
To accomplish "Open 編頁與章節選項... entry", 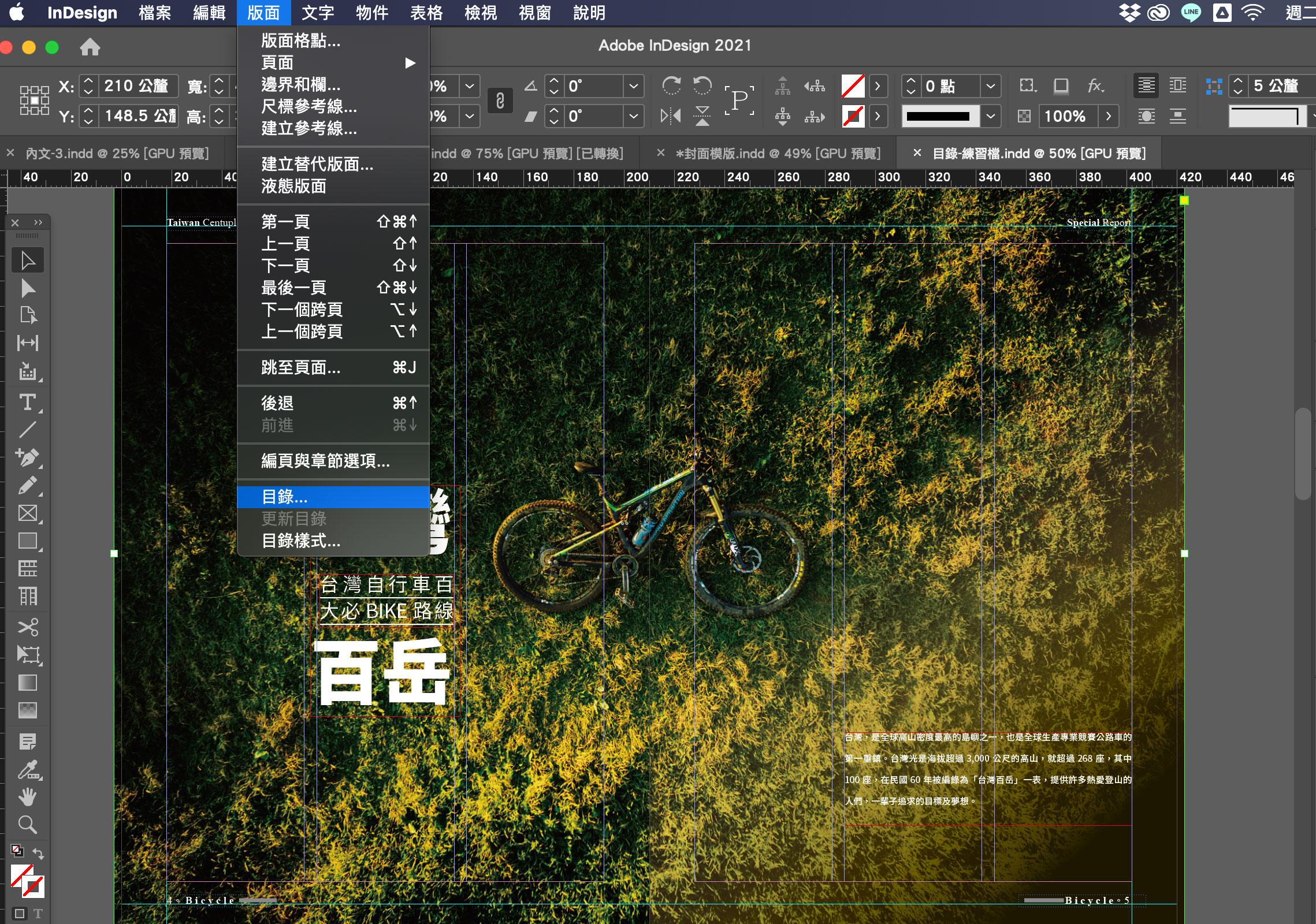I will 325,461.
